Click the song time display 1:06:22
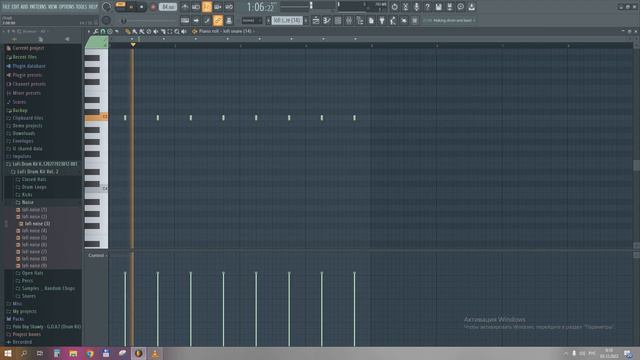The image size is (640, 360). 260,7
